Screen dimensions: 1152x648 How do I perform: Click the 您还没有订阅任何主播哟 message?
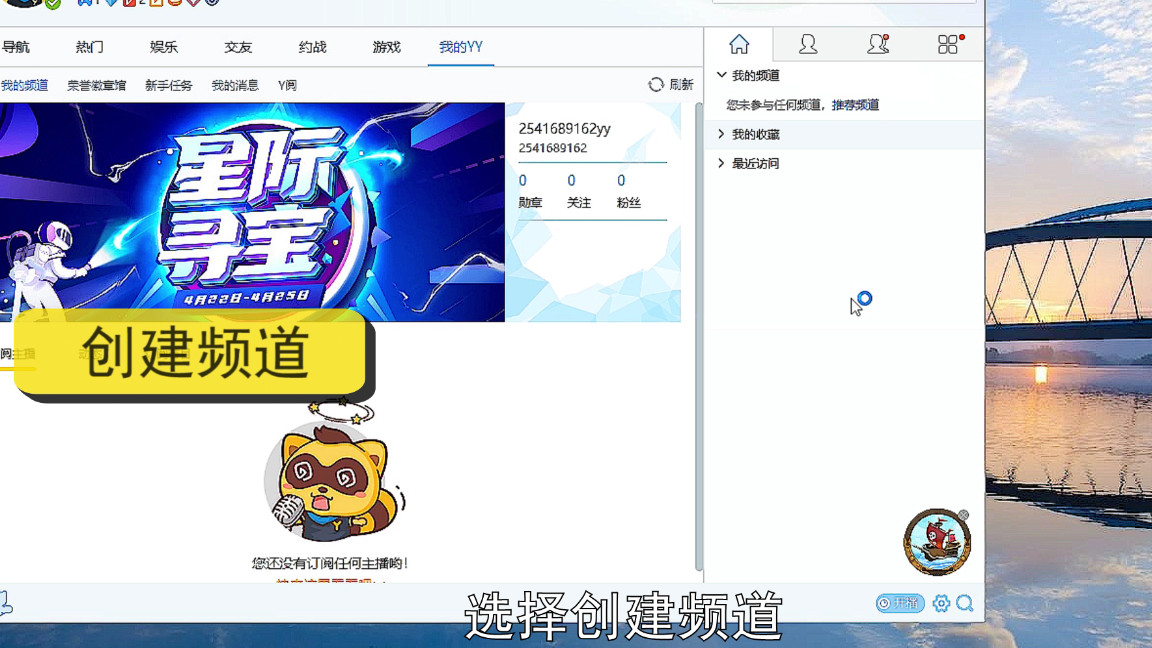pos(329,564)
